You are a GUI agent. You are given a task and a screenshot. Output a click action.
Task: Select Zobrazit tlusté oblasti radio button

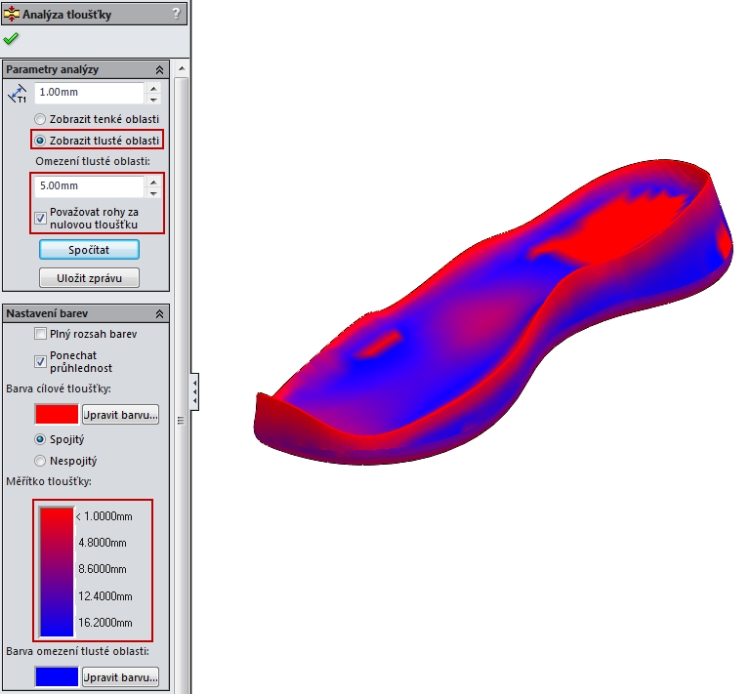pyautogui.click(x=40, y=141)
